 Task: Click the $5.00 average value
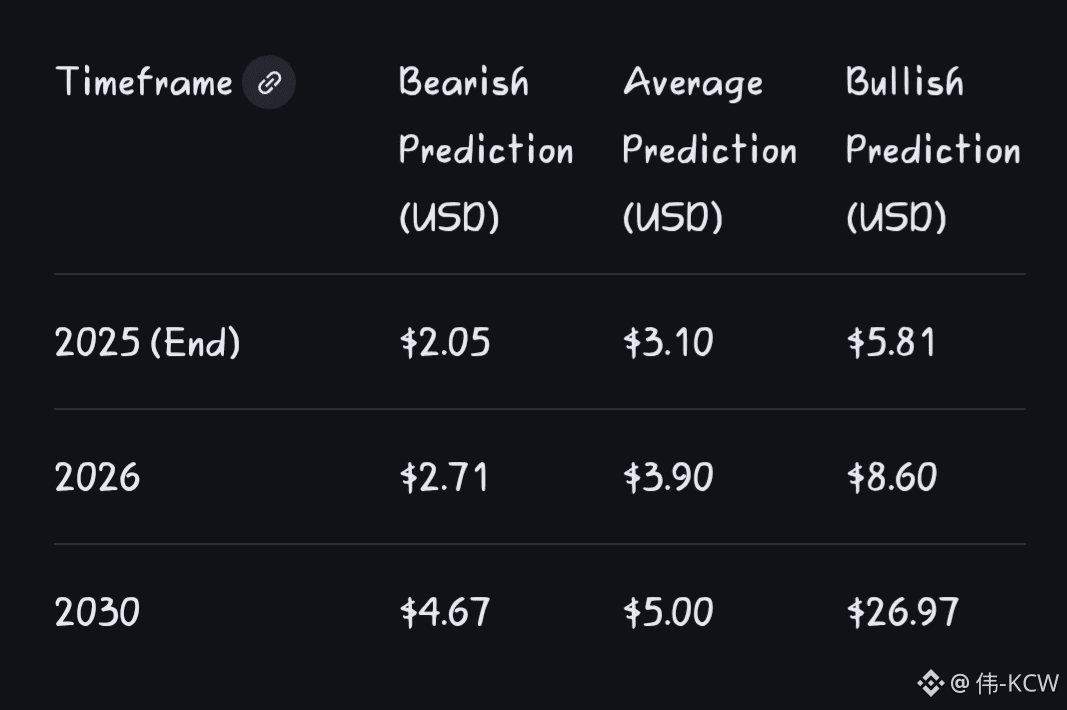pos(668,612)
